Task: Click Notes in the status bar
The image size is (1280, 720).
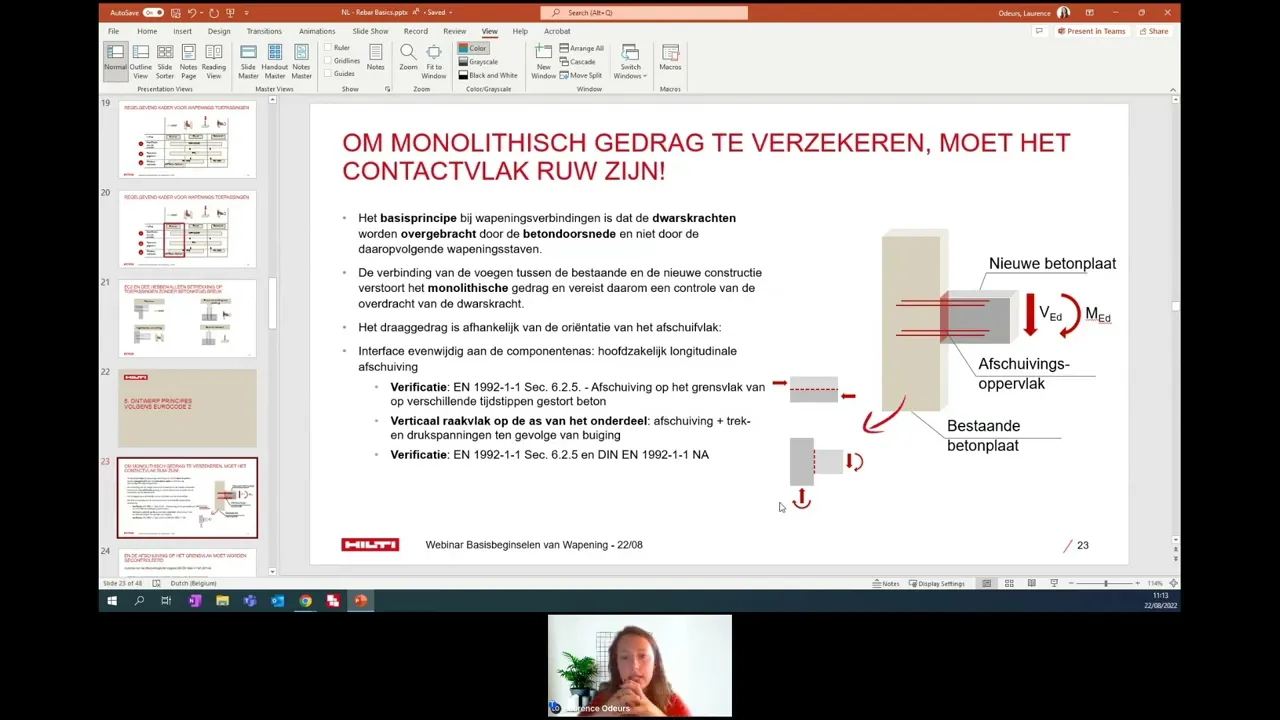Action: click(x=886, y=583)
